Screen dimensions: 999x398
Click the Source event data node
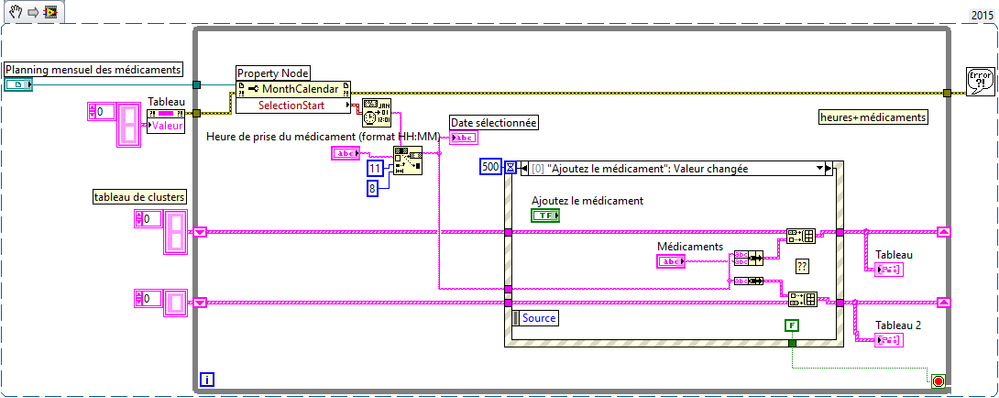tap(535, 317)
